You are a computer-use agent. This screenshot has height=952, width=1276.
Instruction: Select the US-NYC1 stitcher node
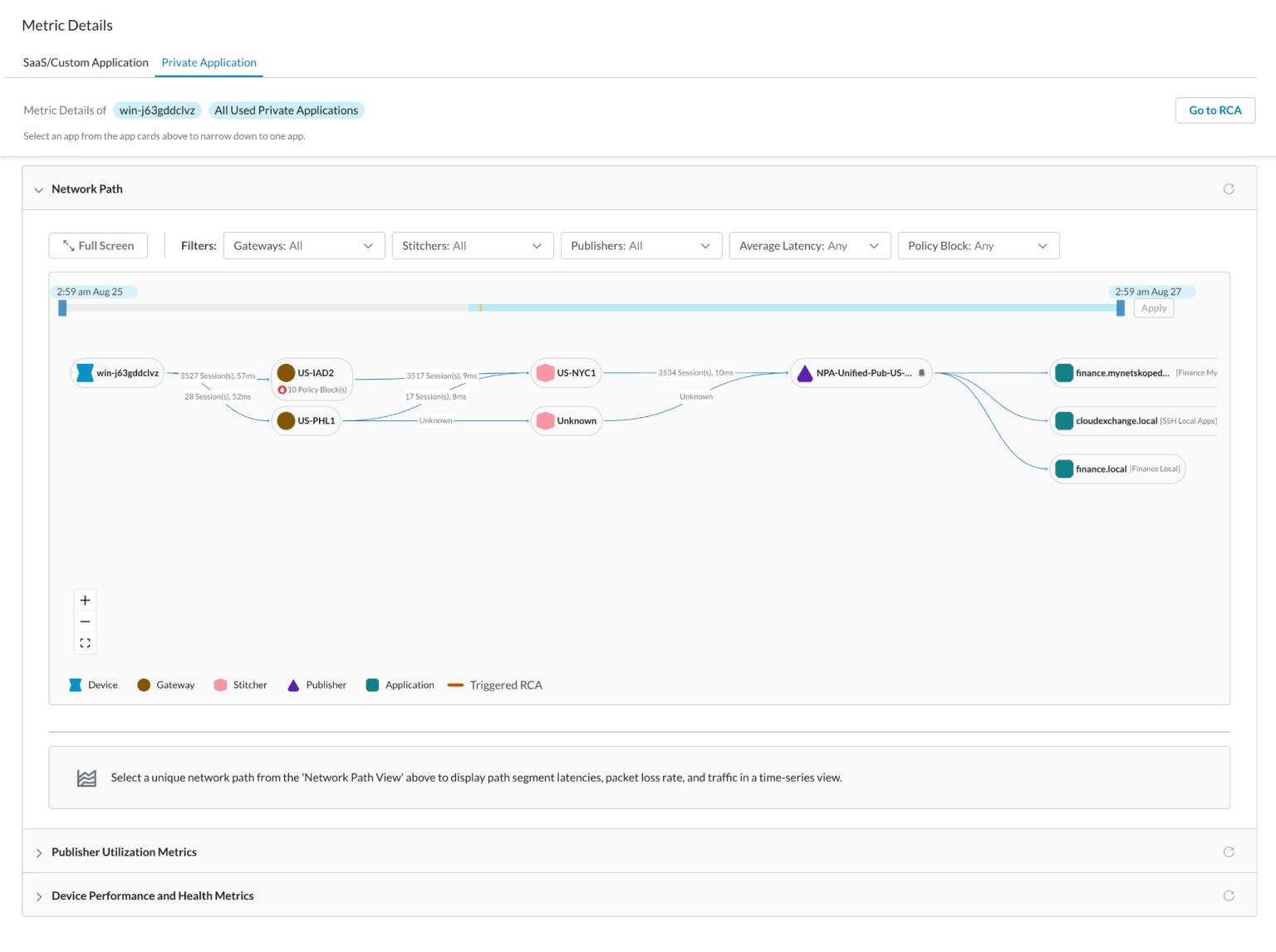coord(566,373)
